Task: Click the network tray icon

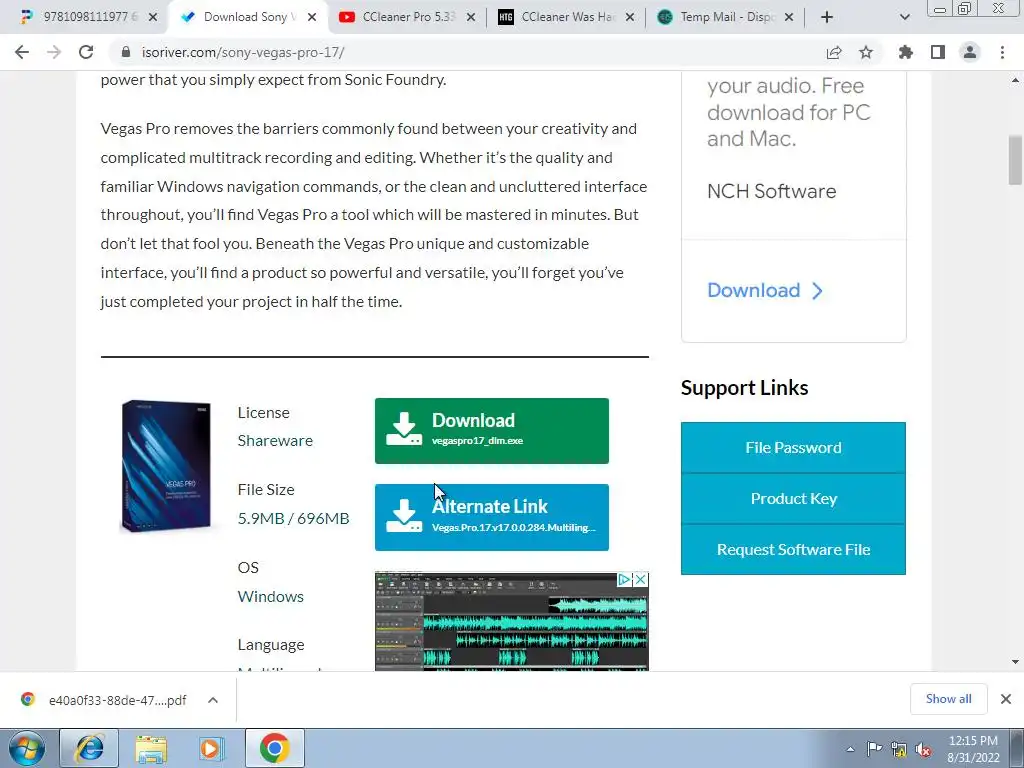Action: [899, 749]
